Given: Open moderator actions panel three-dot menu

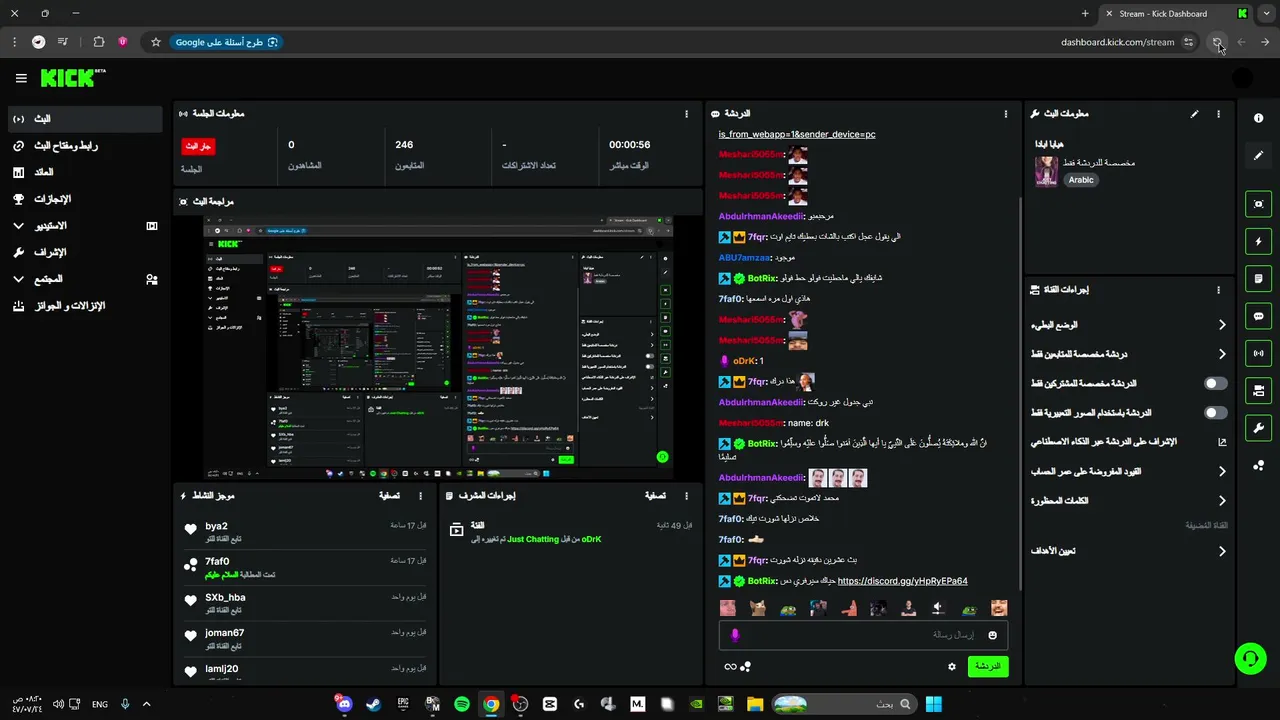Looking at the screenshot, I should 686,496.
